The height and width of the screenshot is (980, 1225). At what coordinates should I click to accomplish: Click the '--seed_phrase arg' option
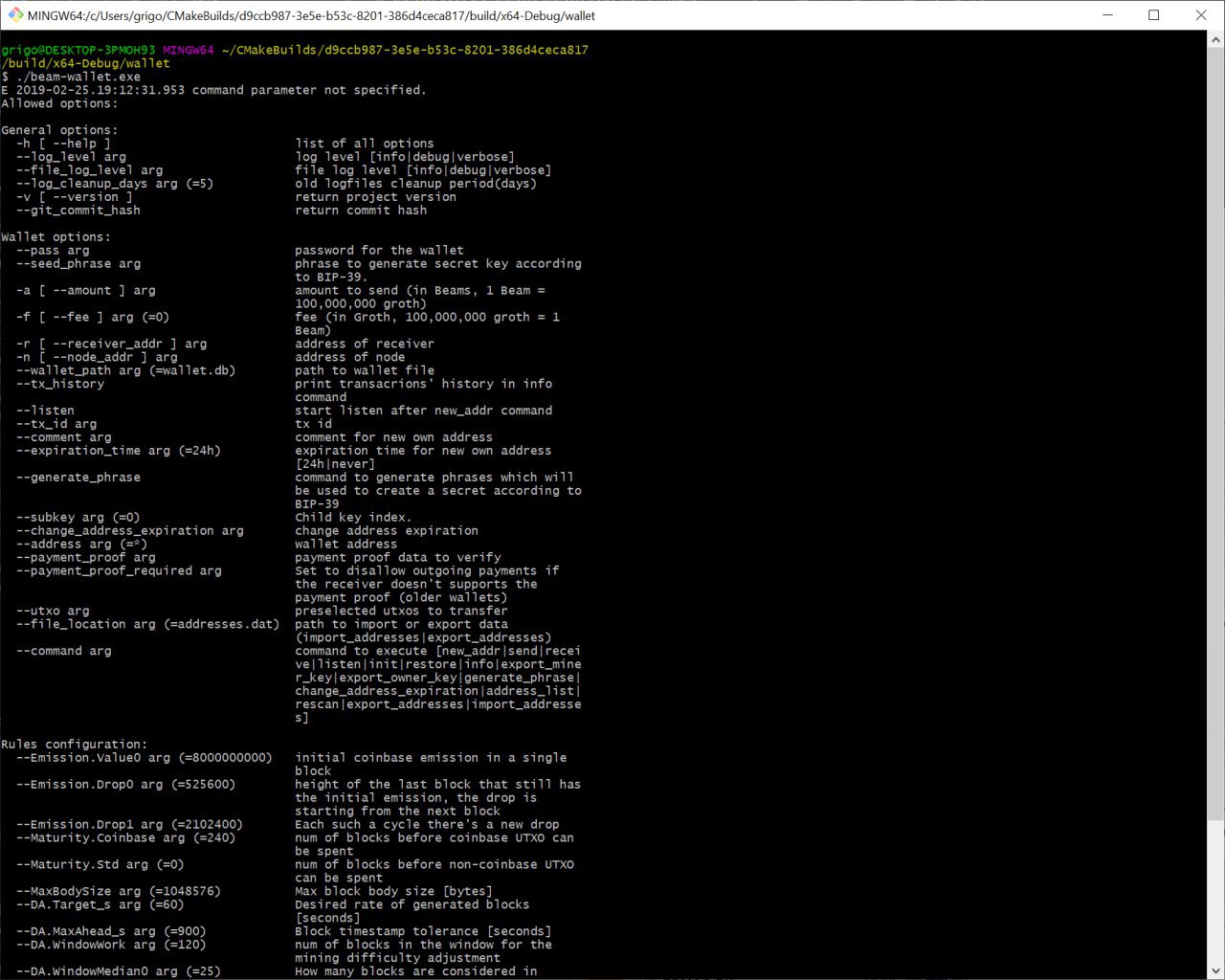click(78, 264)
